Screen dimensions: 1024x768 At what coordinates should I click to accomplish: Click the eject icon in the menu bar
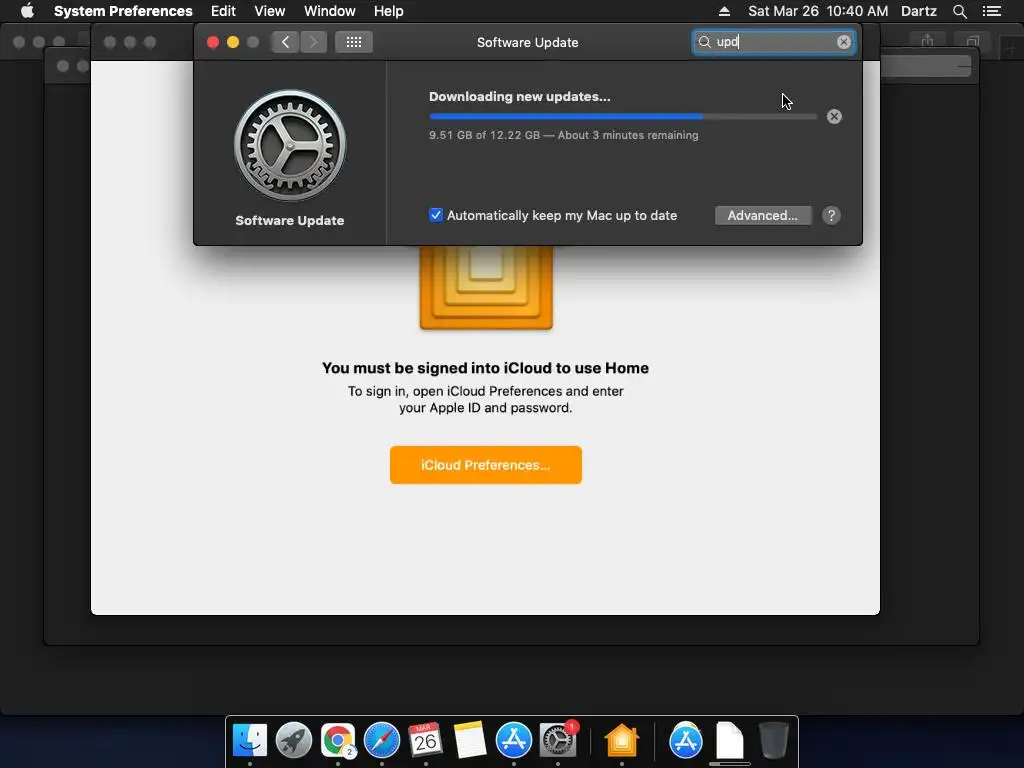click(724, 11)
